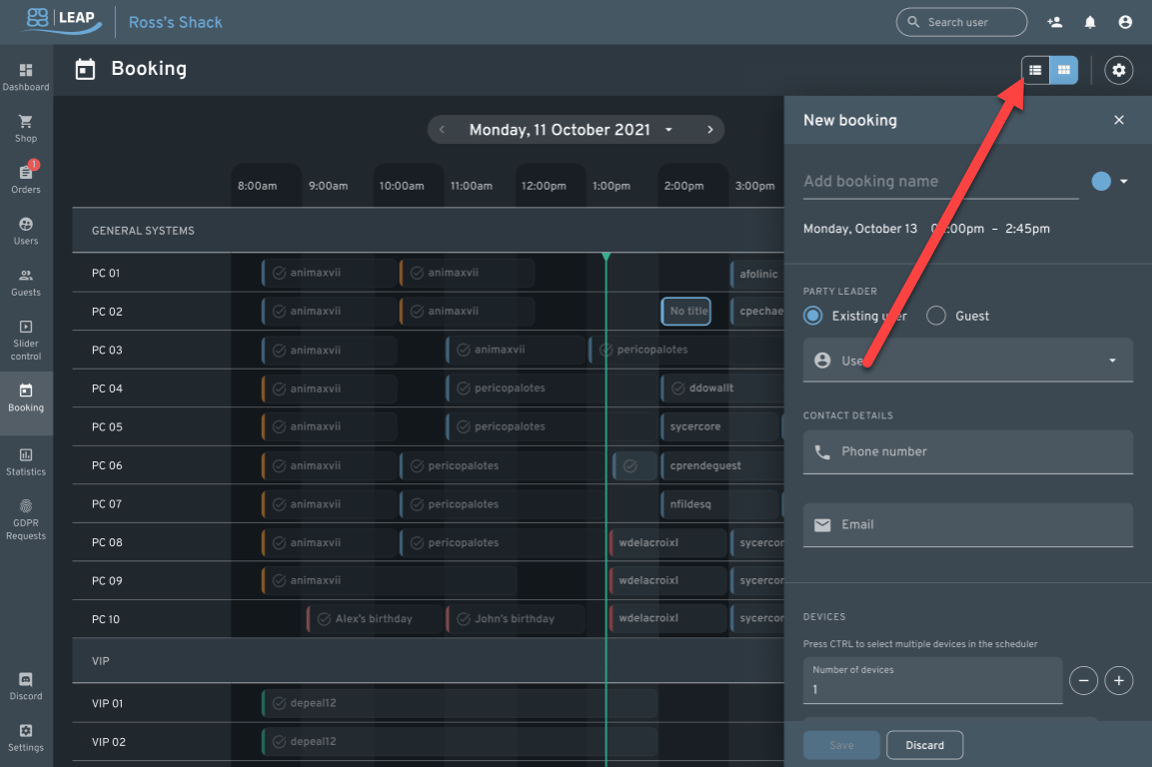Open the GDPR Requests section
The image size is (1152, 767).
click(x=26, y=517)
